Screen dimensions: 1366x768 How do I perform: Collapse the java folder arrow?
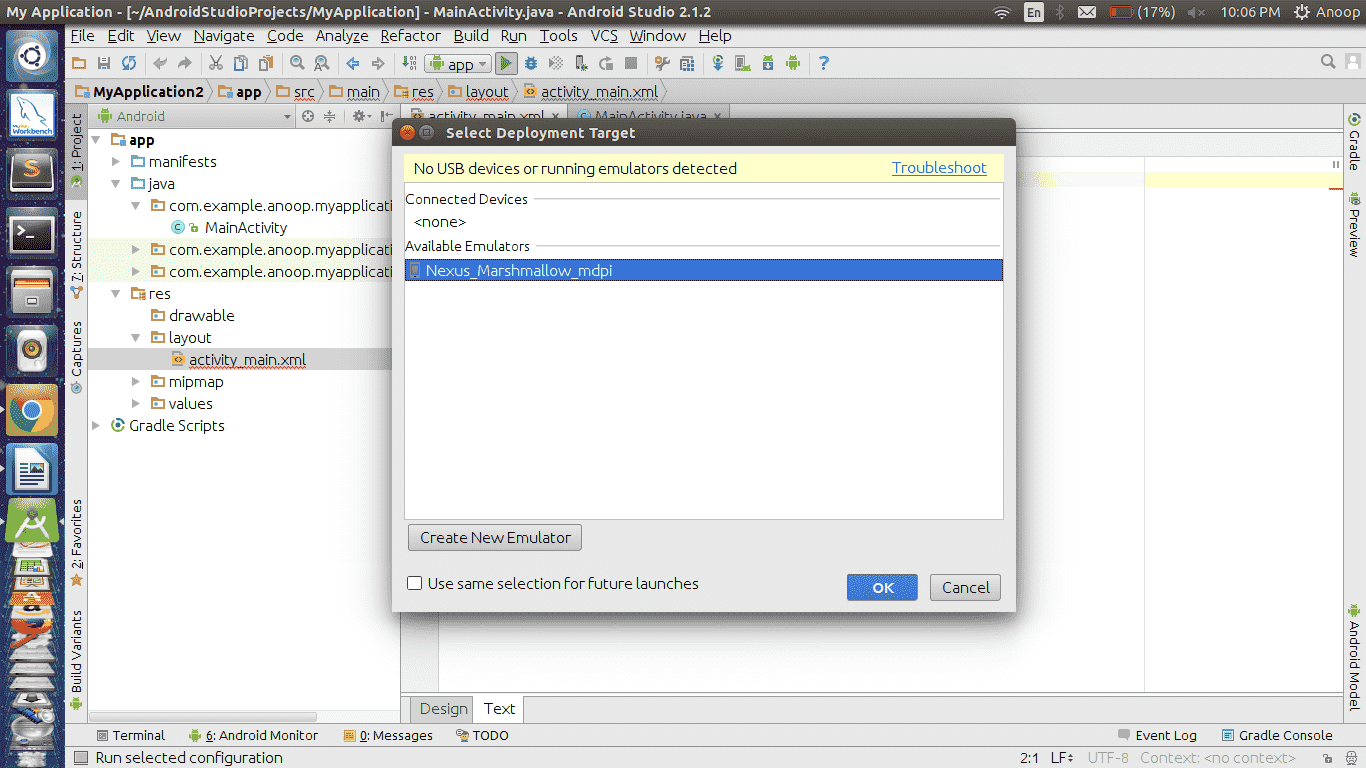(x=117, y=184)
